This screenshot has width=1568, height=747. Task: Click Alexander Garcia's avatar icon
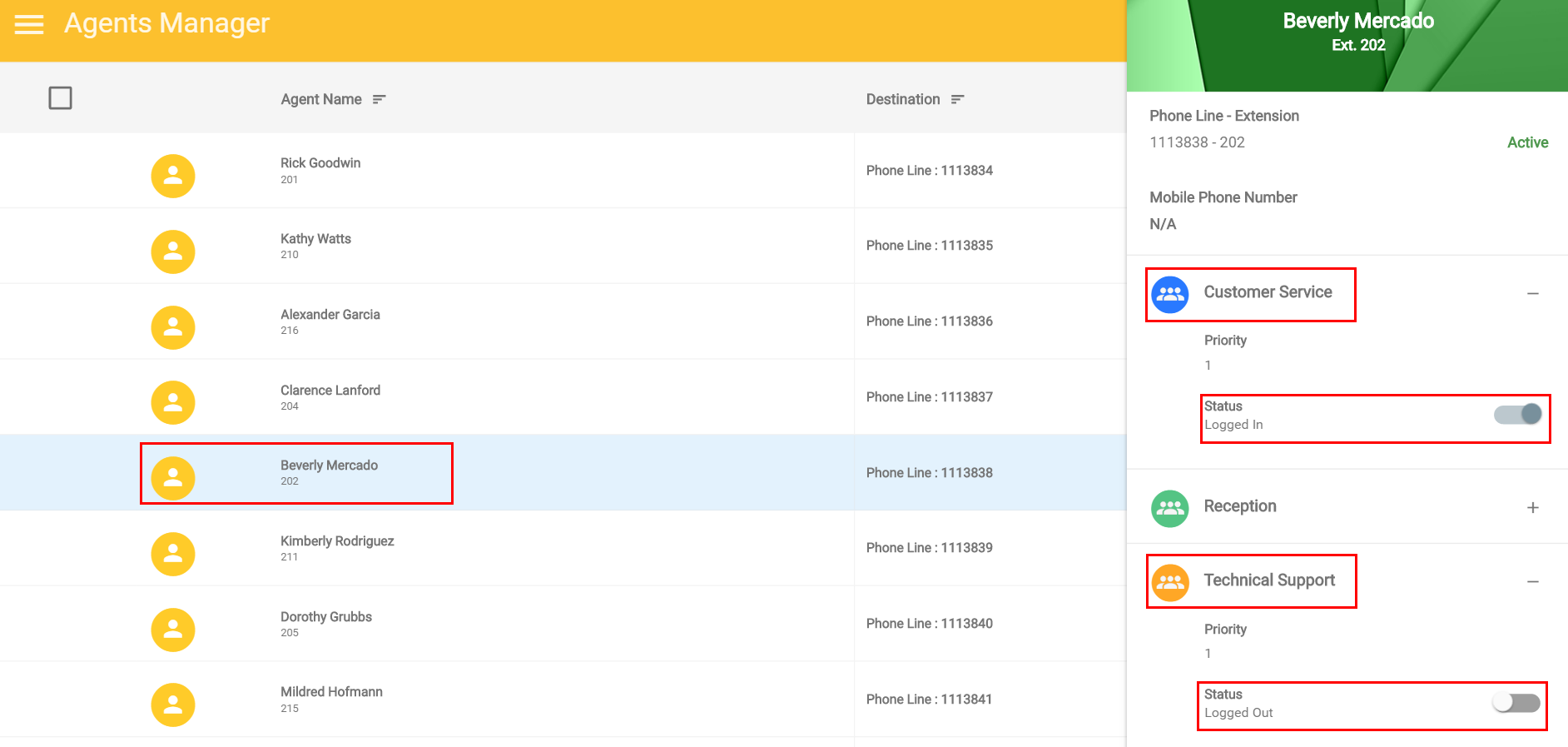pos(173,327)
